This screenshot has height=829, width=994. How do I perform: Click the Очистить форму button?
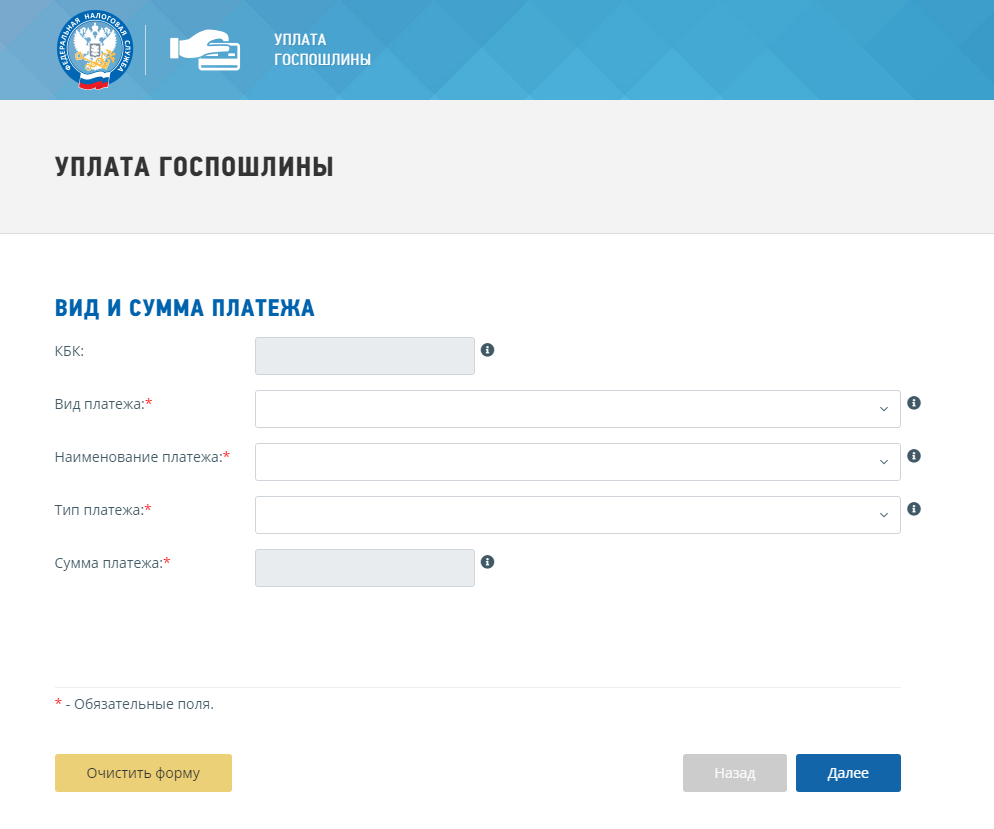[x=143, y=773]
